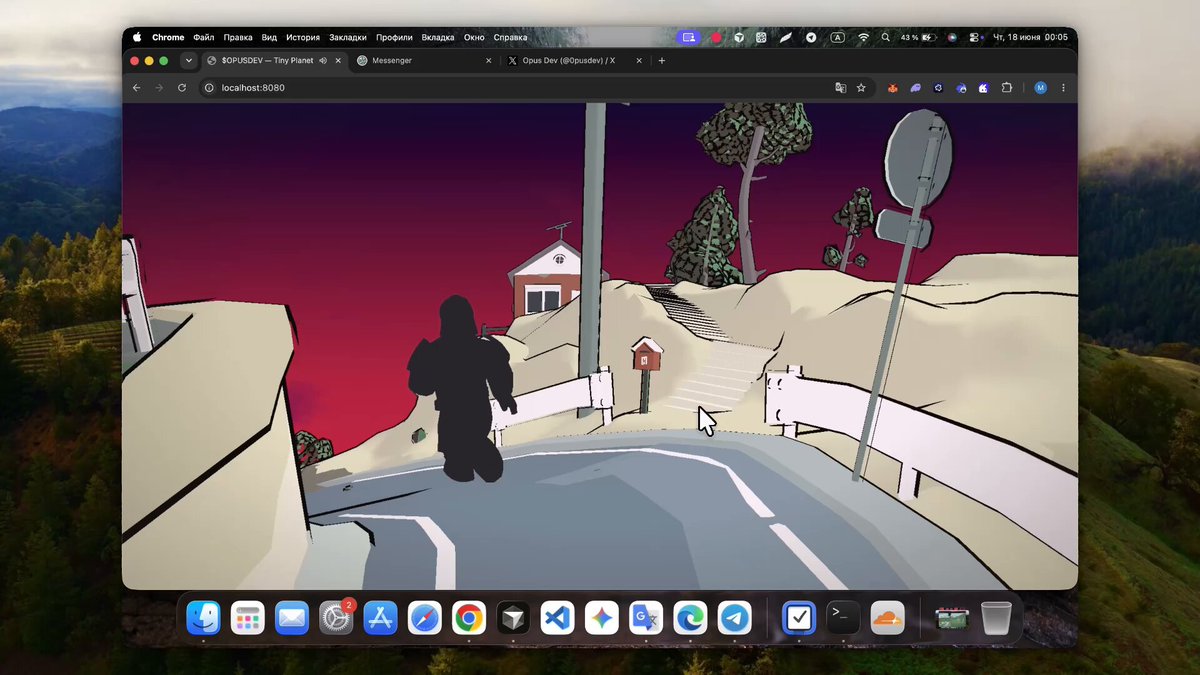Viewport: 1200px width, 675px height.
Task: Open the Окно menu
Action: 474,37
